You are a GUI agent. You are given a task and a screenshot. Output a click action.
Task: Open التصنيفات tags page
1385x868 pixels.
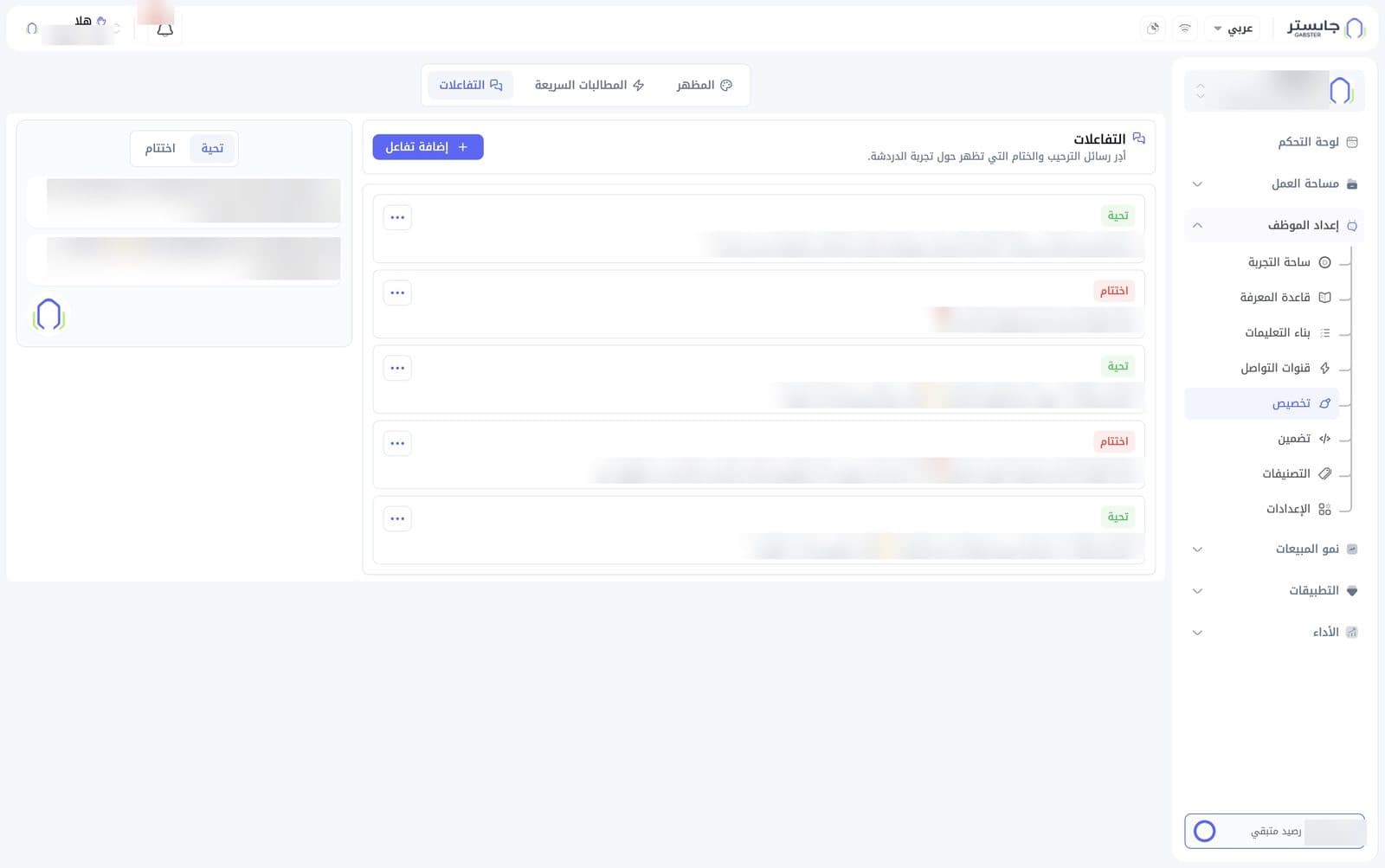coord(1261,473)
